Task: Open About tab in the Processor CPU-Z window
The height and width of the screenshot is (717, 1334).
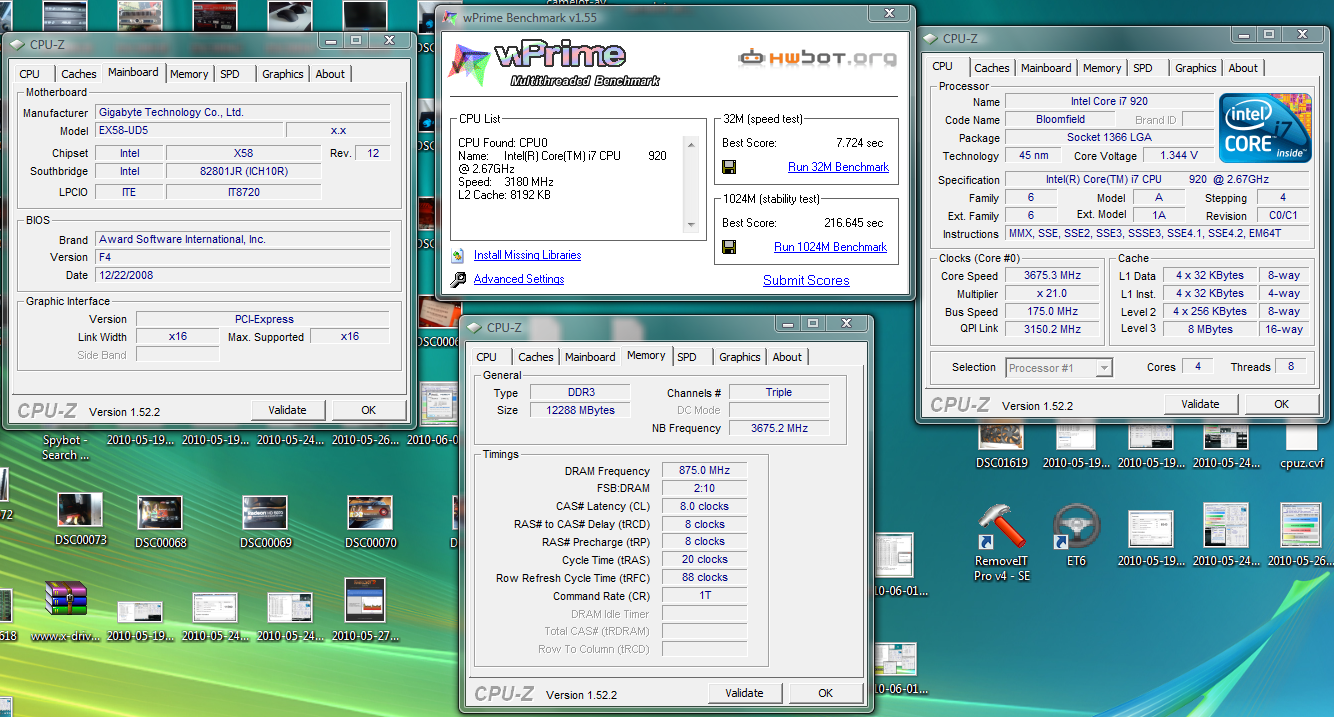Action: pos(1243,68)
